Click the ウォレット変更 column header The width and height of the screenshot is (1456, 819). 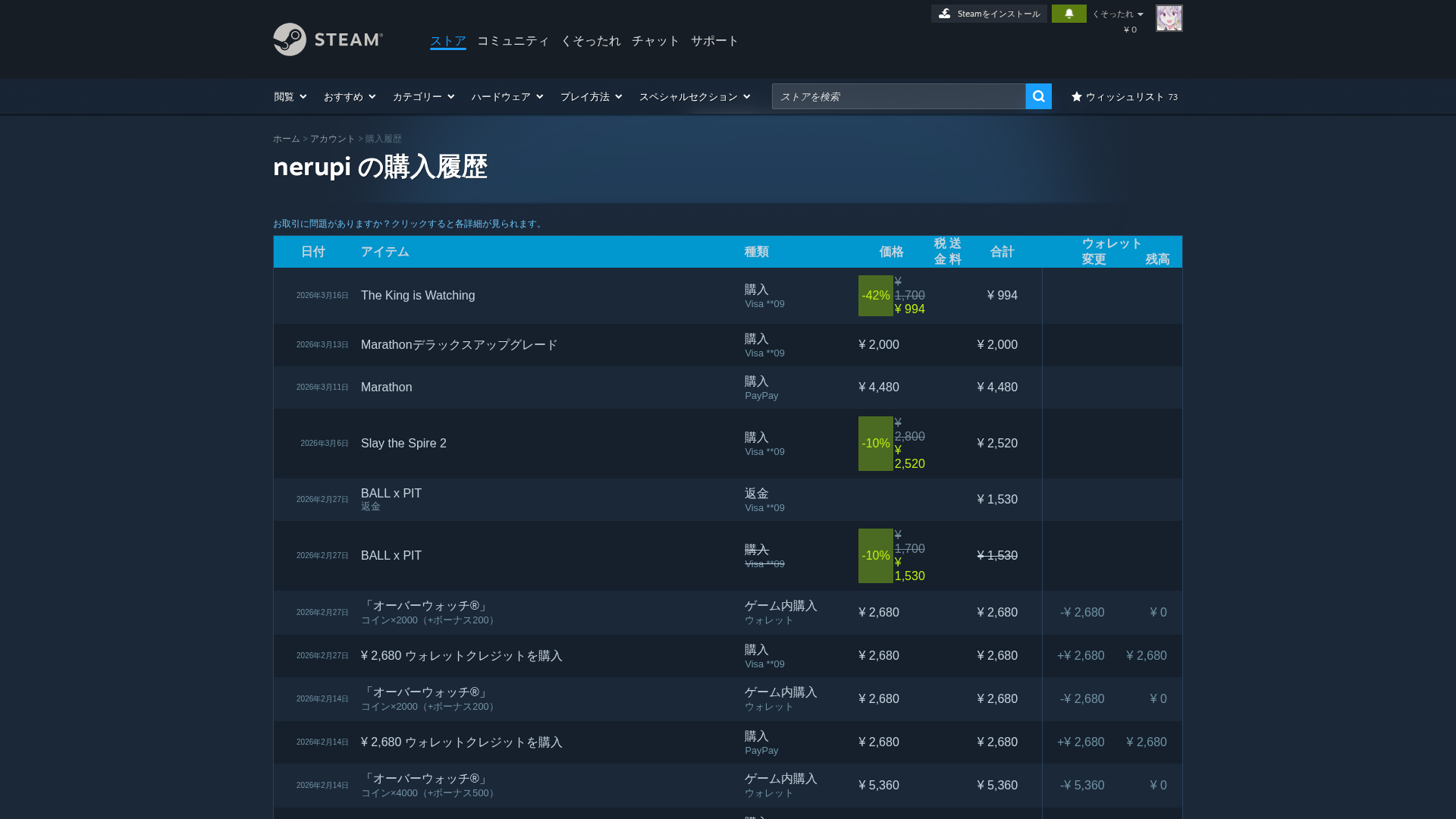pos(1111,252)
